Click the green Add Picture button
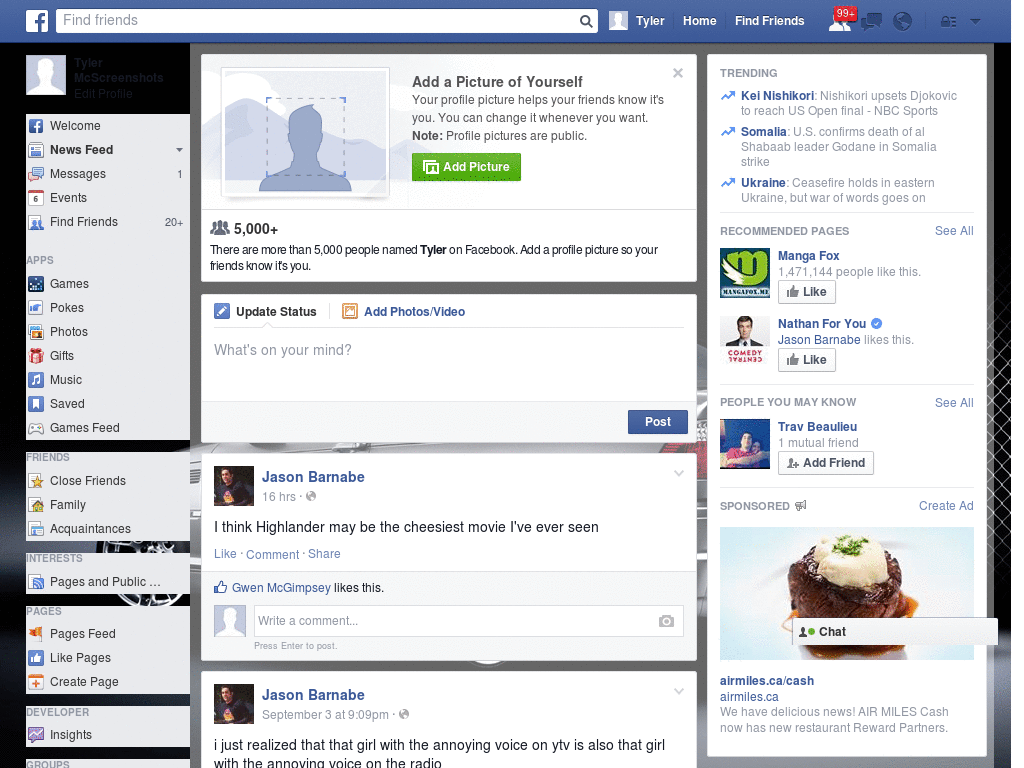 (466, 167)
